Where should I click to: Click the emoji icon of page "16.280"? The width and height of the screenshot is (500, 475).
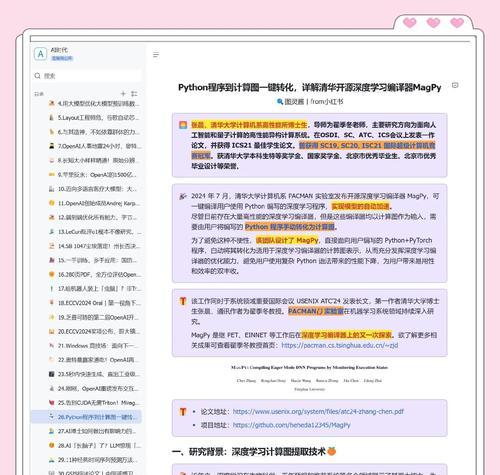click(x=52, y=274)
